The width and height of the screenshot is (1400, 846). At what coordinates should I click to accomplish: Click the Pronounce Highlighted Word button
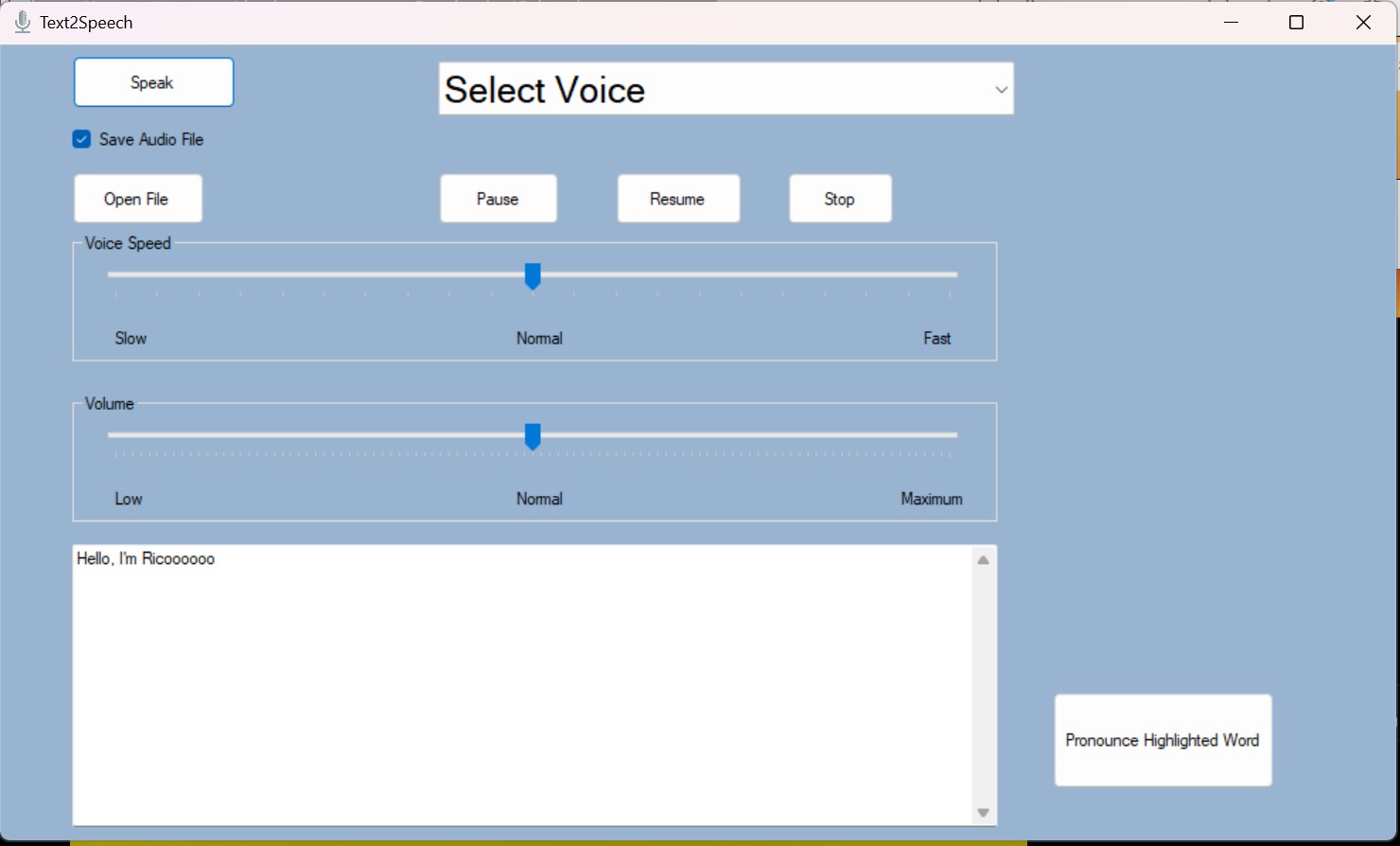(1163, 740)
